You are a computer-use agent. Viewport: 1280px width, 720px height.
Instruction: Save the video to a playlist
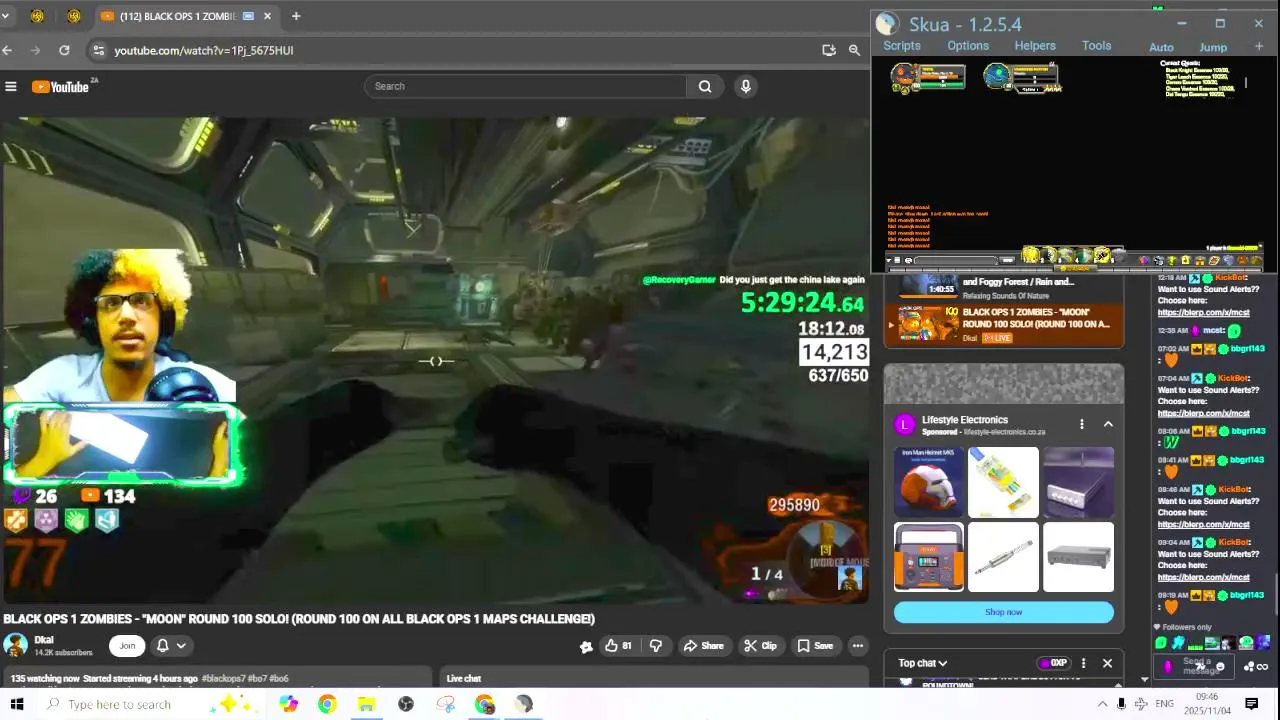coord(815,646)
